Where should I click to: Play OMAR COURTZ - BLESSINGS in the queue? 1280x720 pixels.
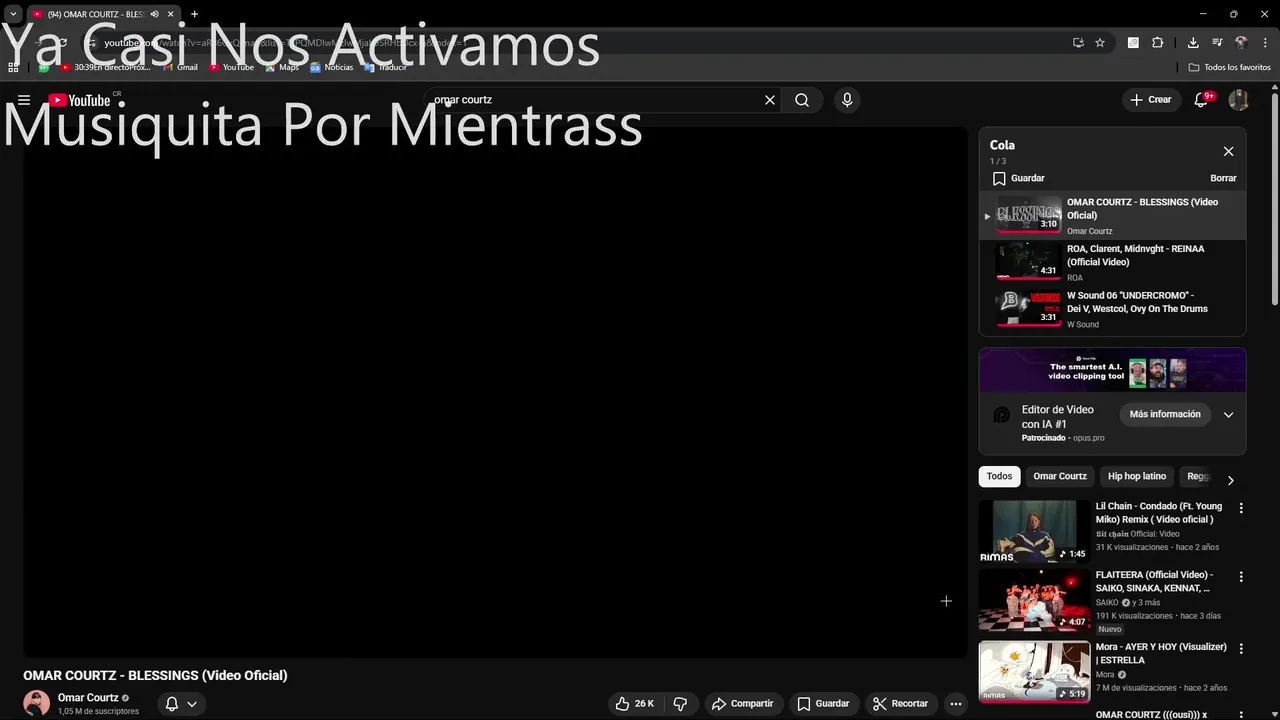tap(1113, 216)
